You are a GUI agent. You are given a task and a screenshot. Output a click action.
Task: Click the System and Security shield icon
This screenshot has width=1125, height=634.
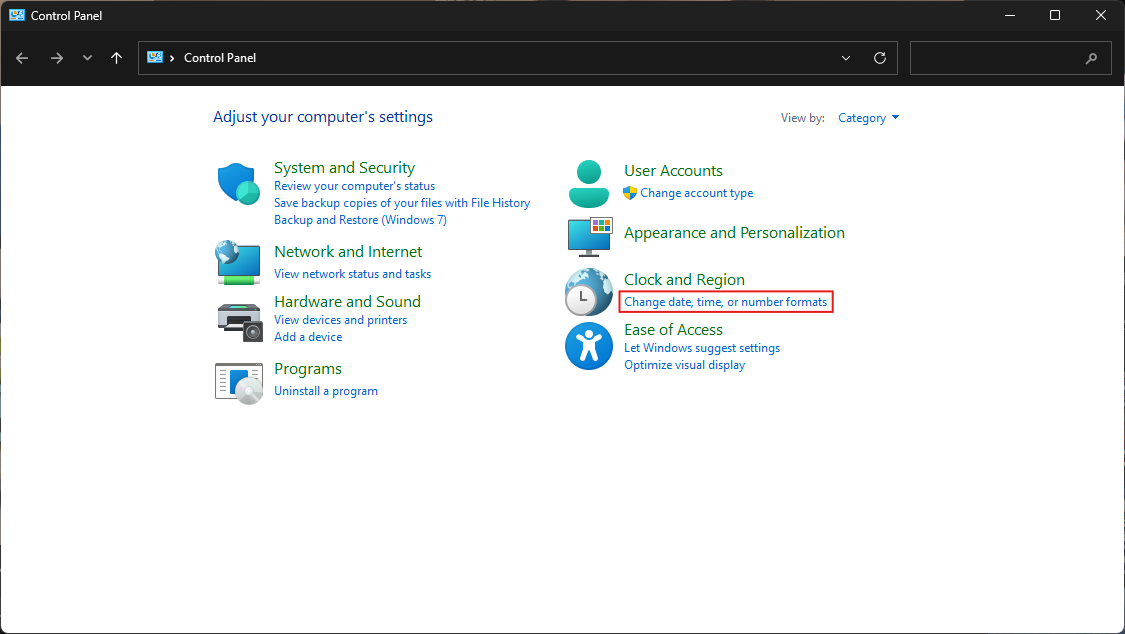pos(239,184)
